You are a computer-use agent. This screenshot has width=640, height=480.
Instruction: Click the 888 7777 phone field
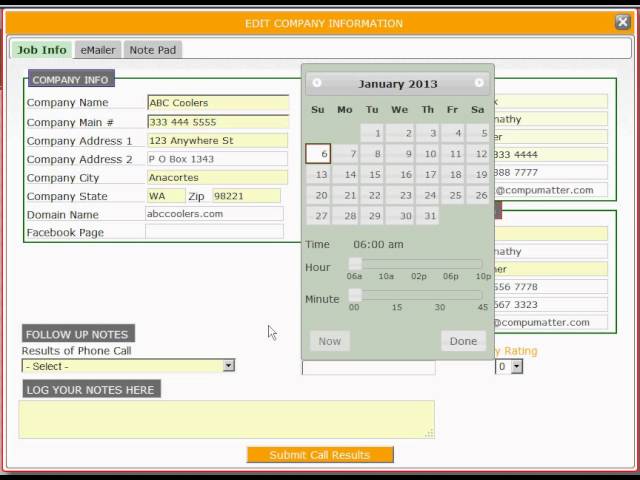551,172
